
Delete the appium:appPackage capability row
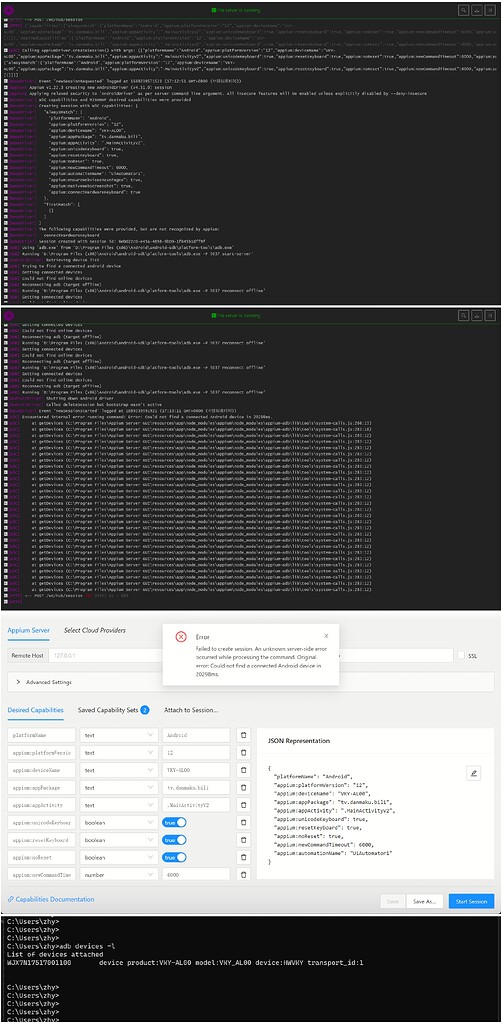[243, 788]
